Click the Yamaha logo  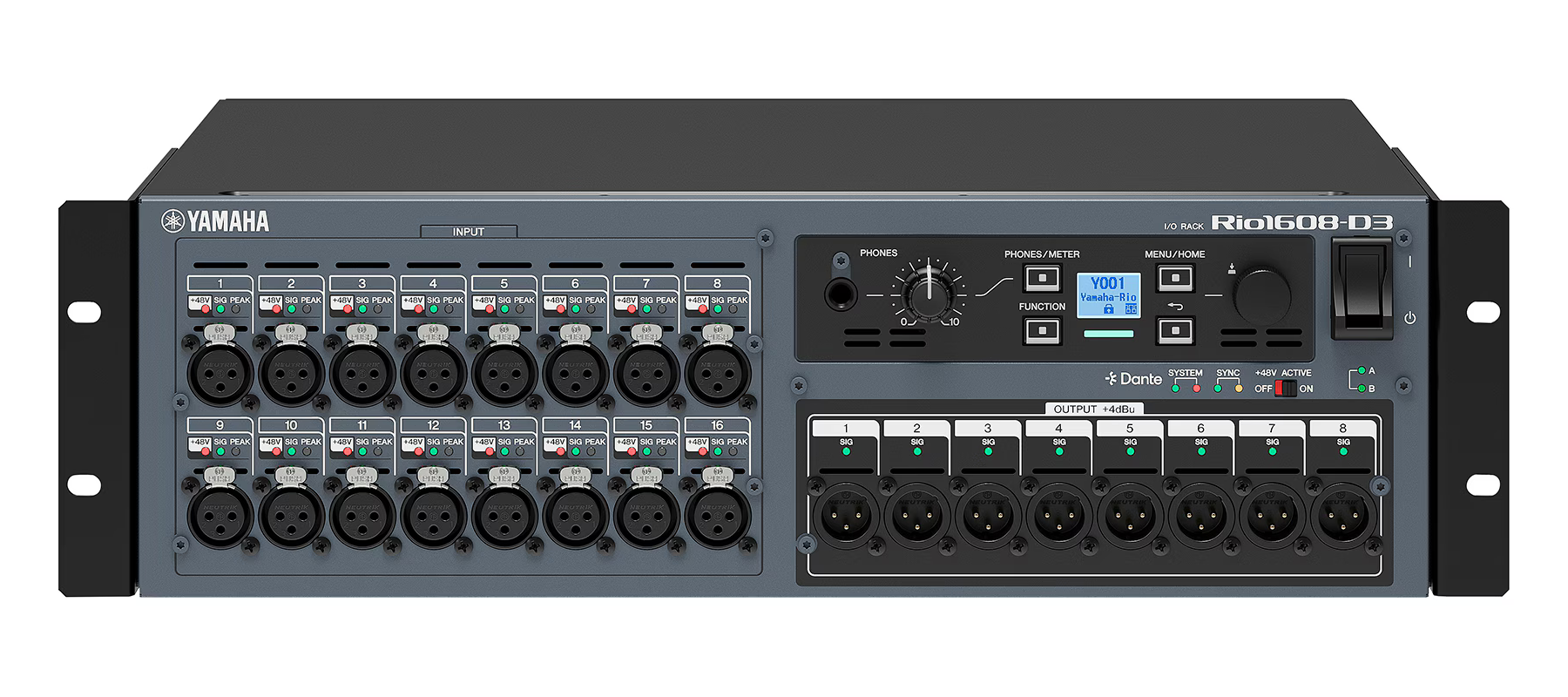(x=215, y=221)
